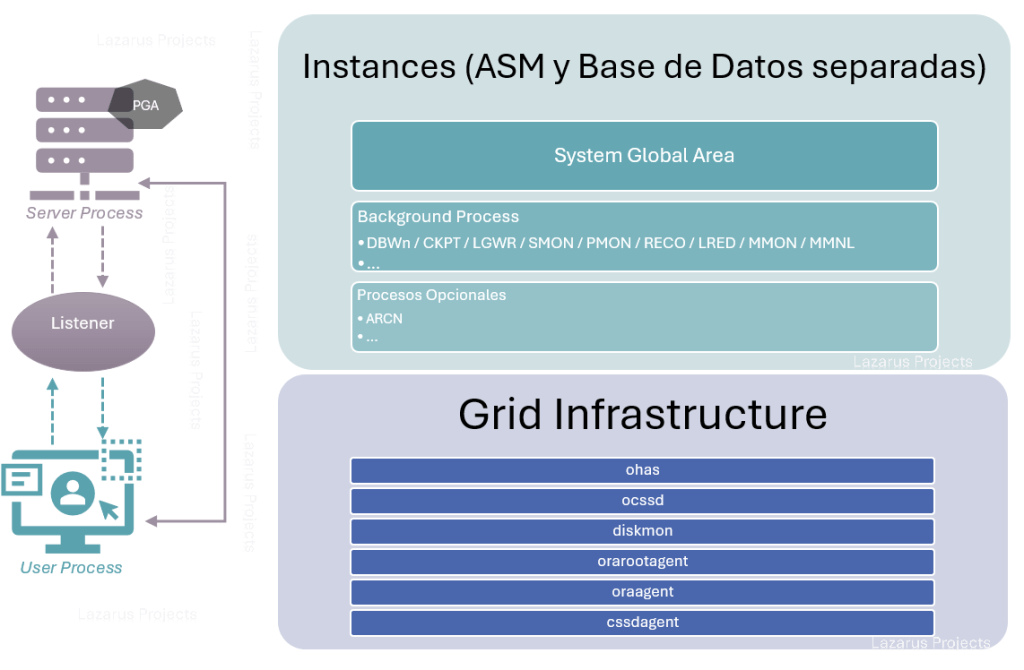Click the Instances ASM title text

644,67
